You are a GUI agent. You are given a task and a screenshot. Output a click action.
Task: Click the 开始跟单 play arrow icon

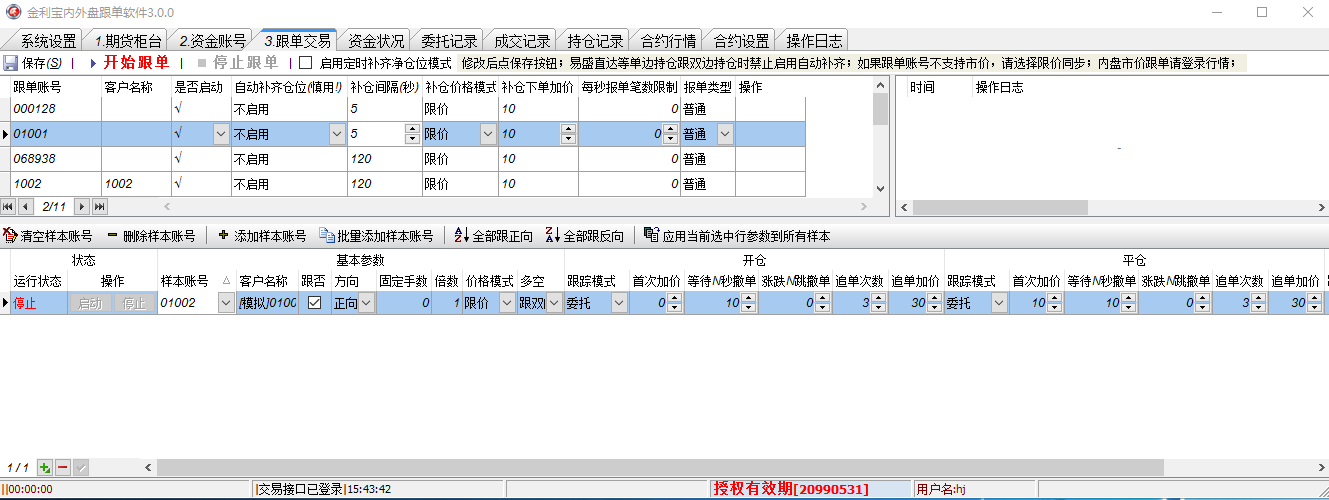[x=93, y=63]
